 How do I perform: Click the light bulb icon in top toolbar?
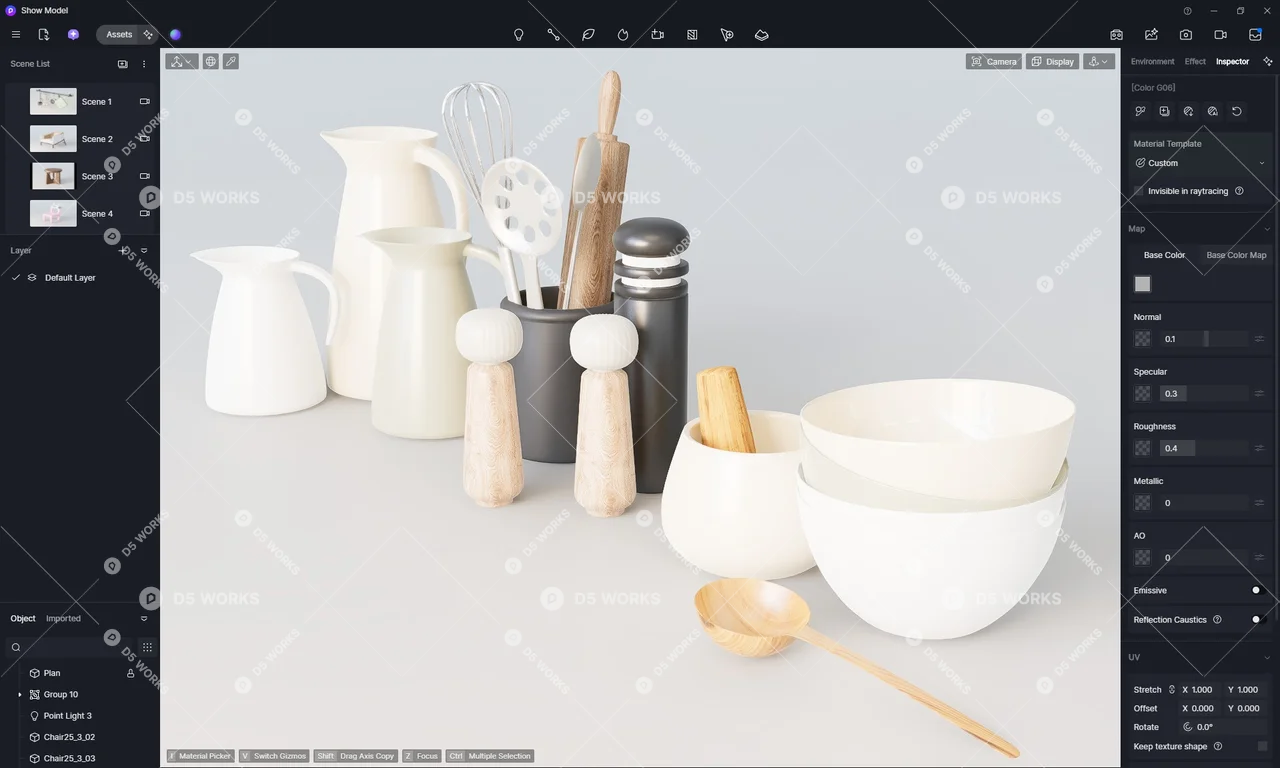pos(519,35)
